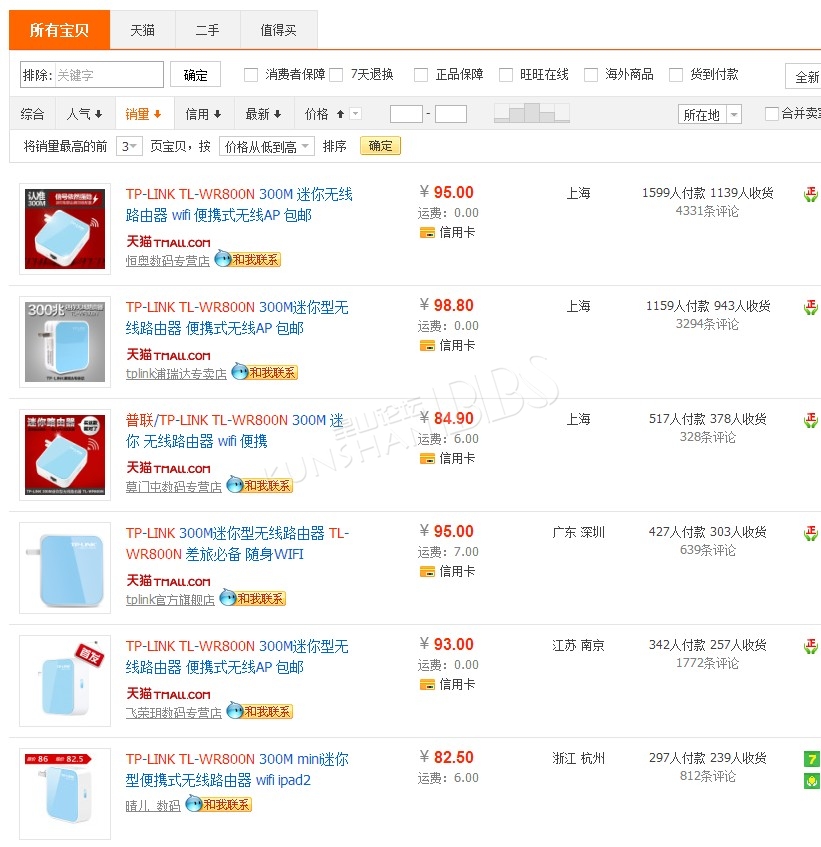Go to the 值得买 tab
This screenshot has height=847, width=821.
(279, 30)
